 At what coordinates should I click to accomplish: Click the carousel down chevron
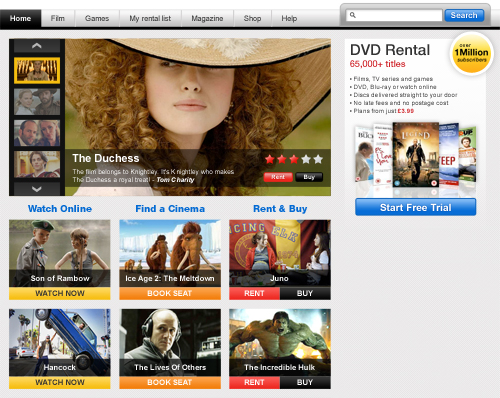click(37, 189)
